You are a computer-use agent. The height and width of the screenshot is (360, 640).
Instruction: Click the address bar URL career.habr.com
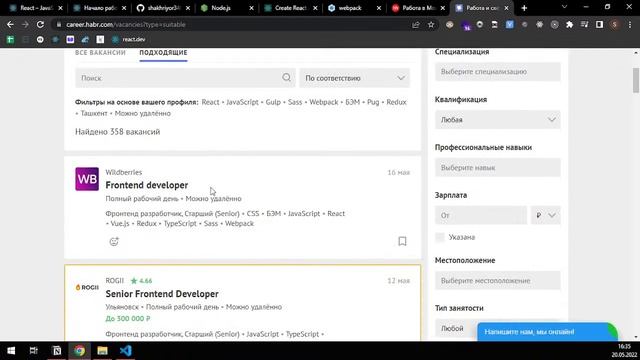126,24
